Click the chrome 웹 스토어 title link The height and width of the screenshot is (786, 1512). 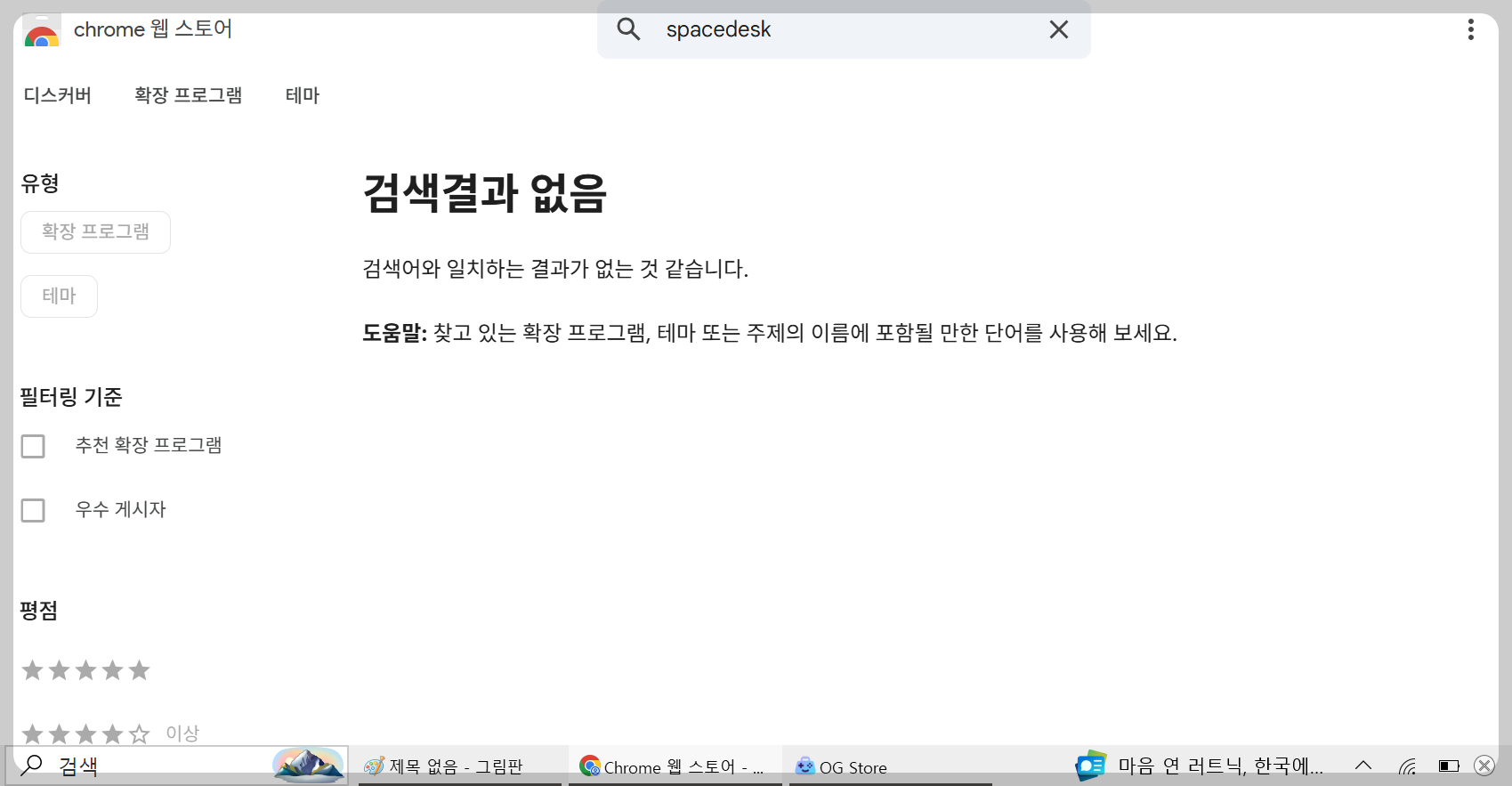point(153,29)
